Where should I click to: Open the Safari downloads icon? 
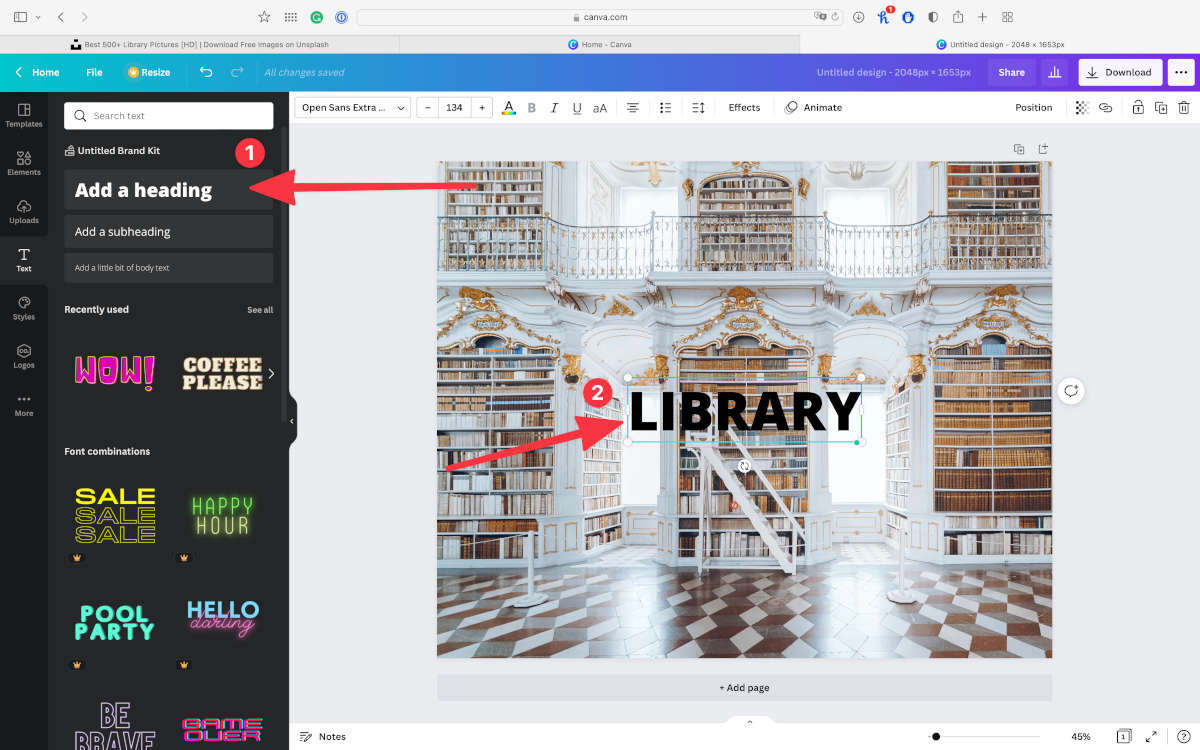859,17
